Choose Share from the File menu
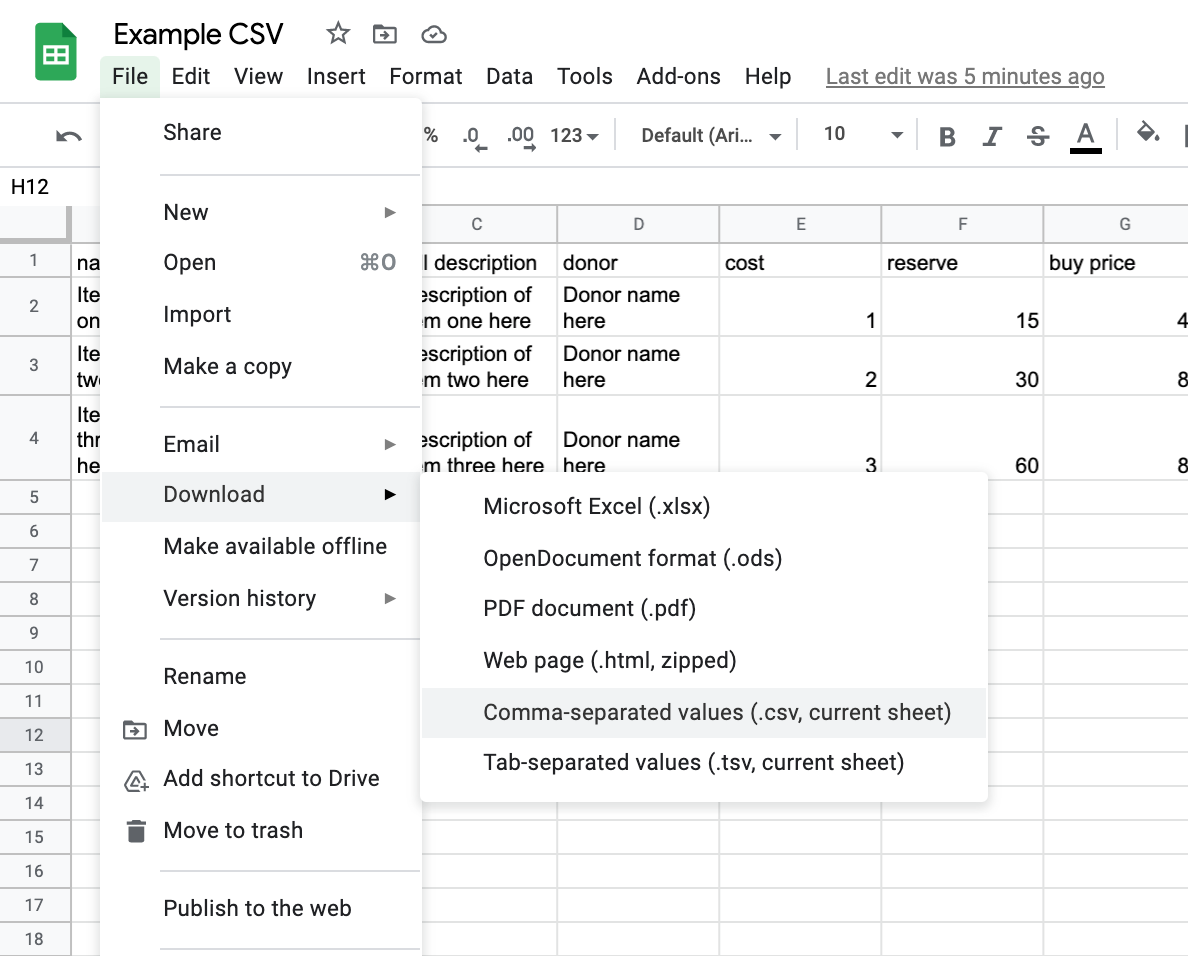Screen dimensions: 1188x956 261,133
